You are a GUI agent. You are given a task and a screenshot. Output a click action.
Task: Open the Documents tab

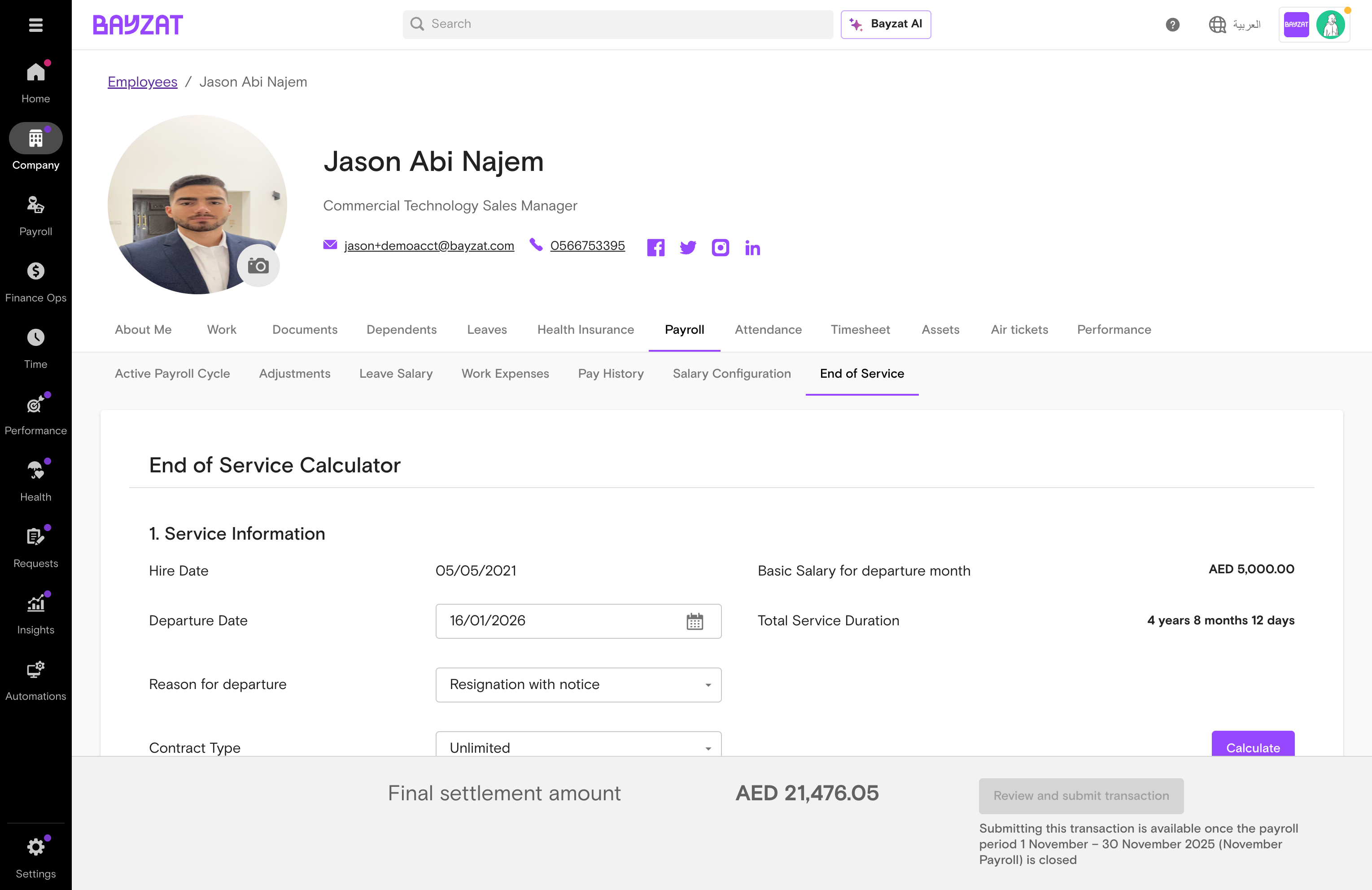tap(304, 330)
